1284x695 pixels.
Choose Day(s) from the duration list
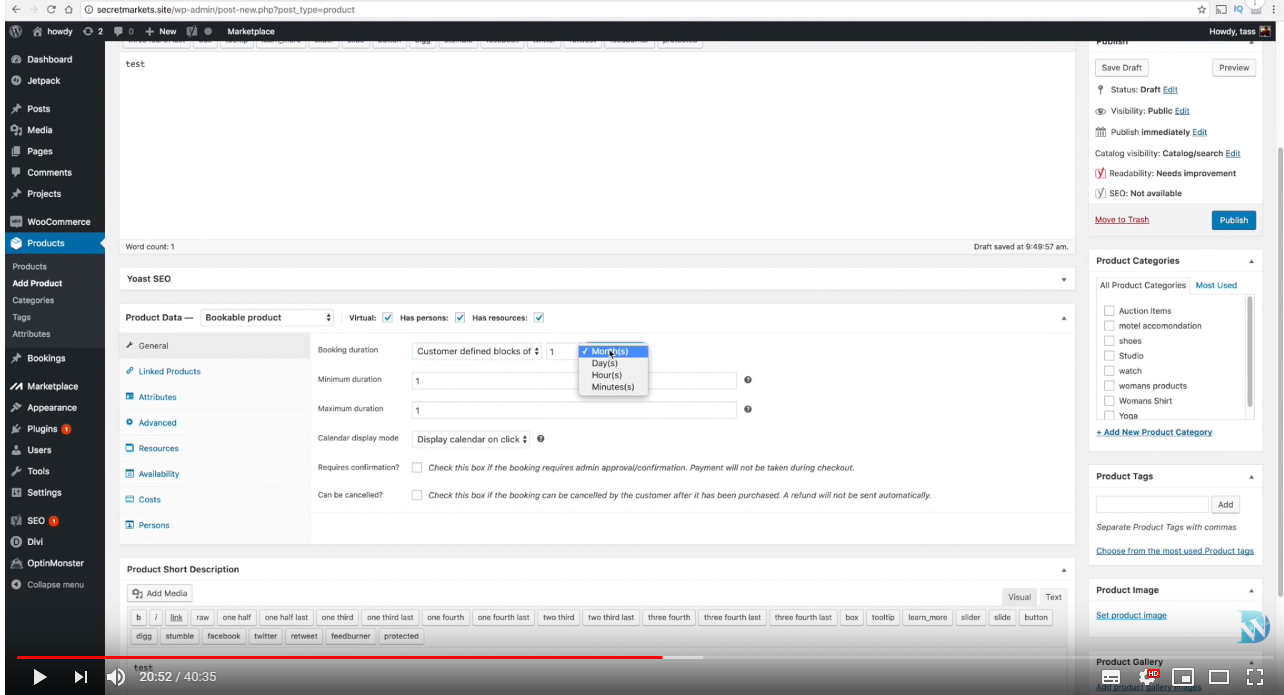(x=605, y=363)
